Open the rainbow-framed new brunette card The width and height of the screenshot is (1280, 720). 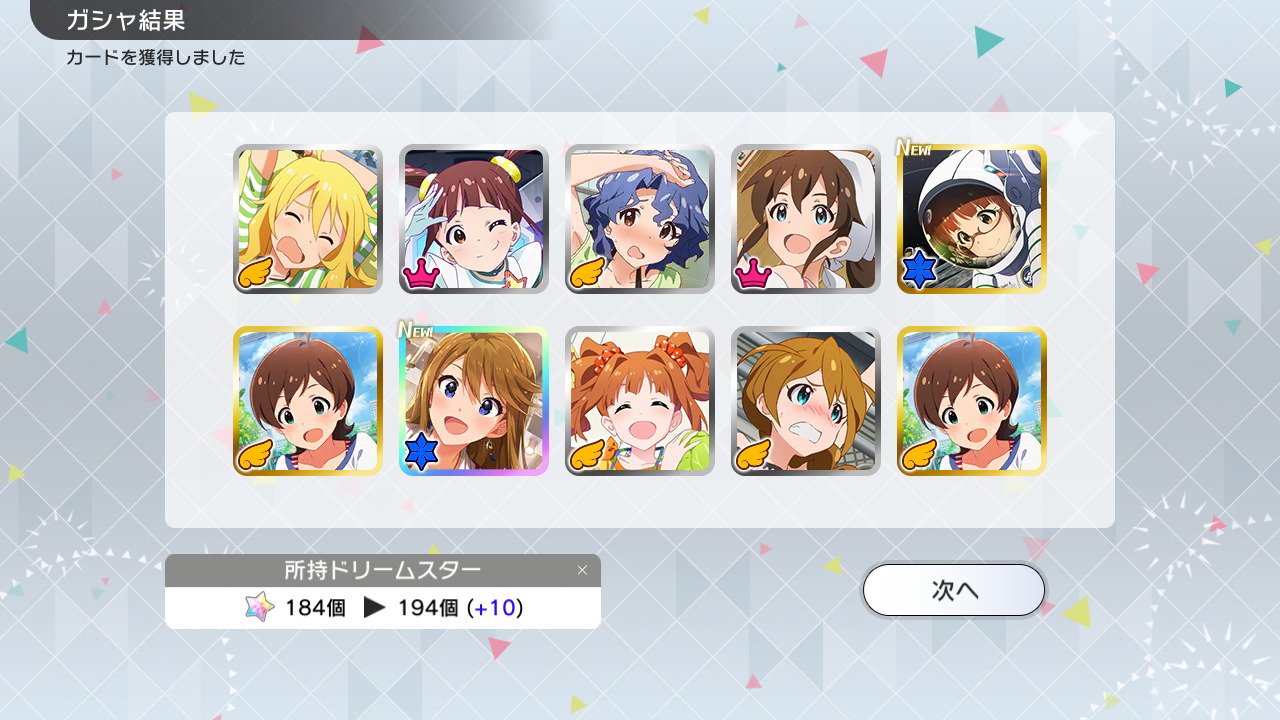point(474,401)
